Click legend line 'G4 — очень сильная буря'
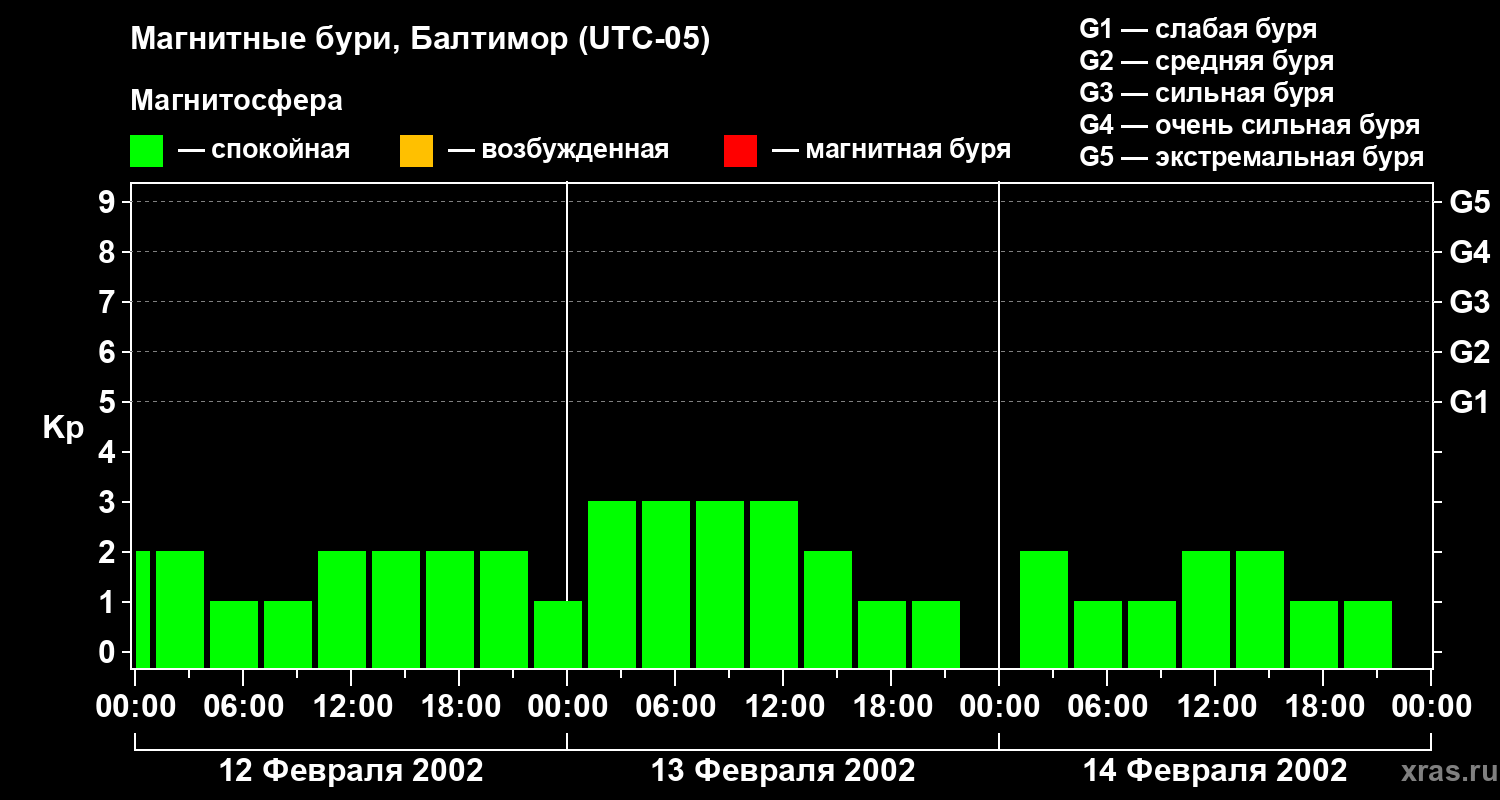 (1249, 125)
